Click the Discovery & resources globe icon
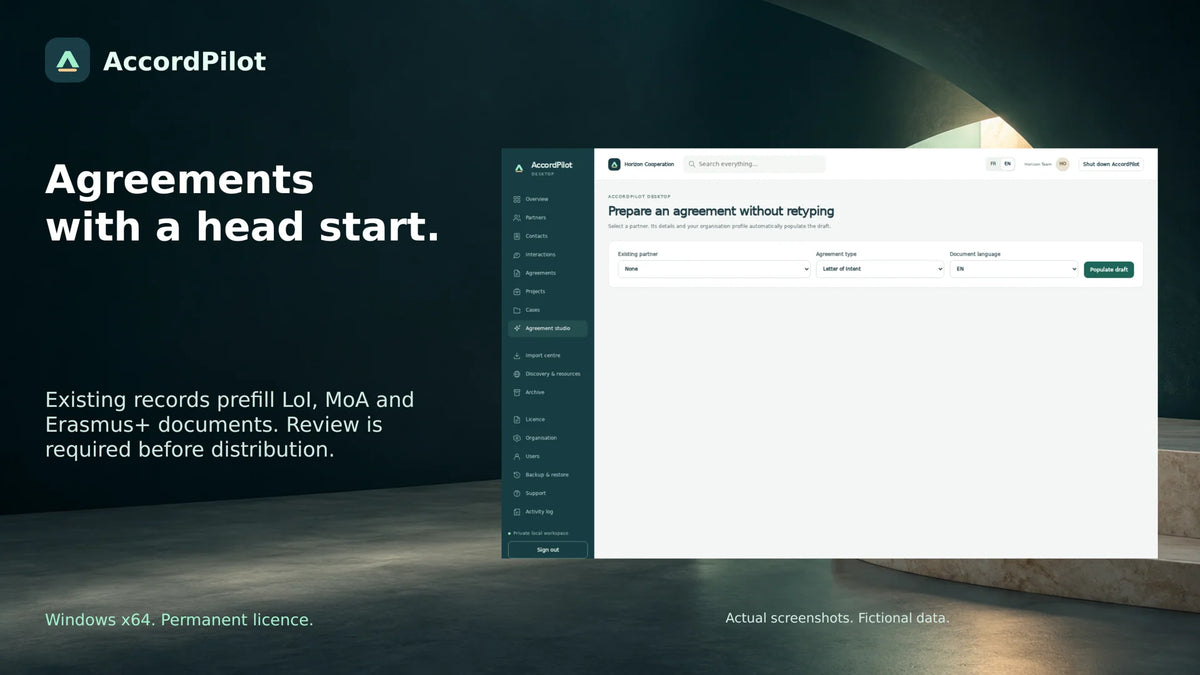The image size is (1200, 675). click(516, 374)
